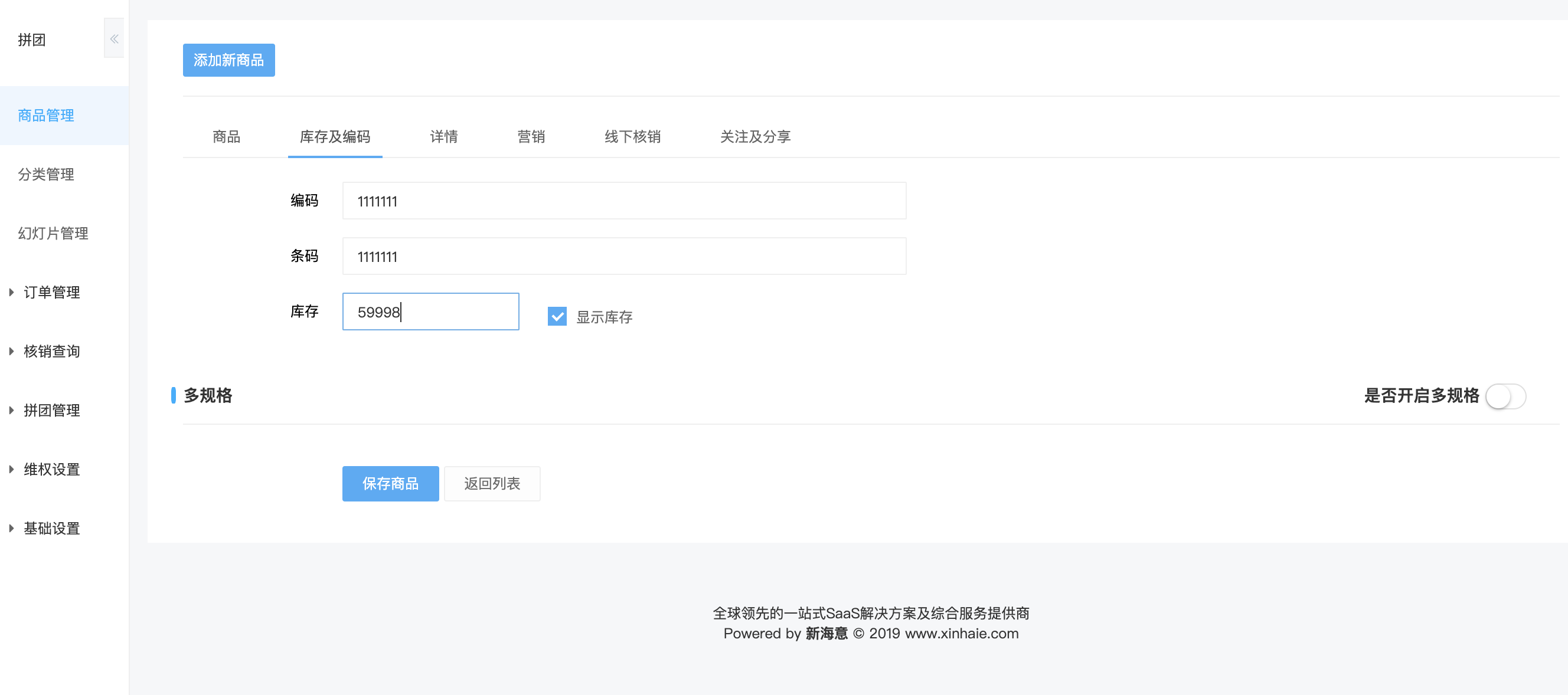Check the 显示库存 checkbox

(x=557, y=316)
